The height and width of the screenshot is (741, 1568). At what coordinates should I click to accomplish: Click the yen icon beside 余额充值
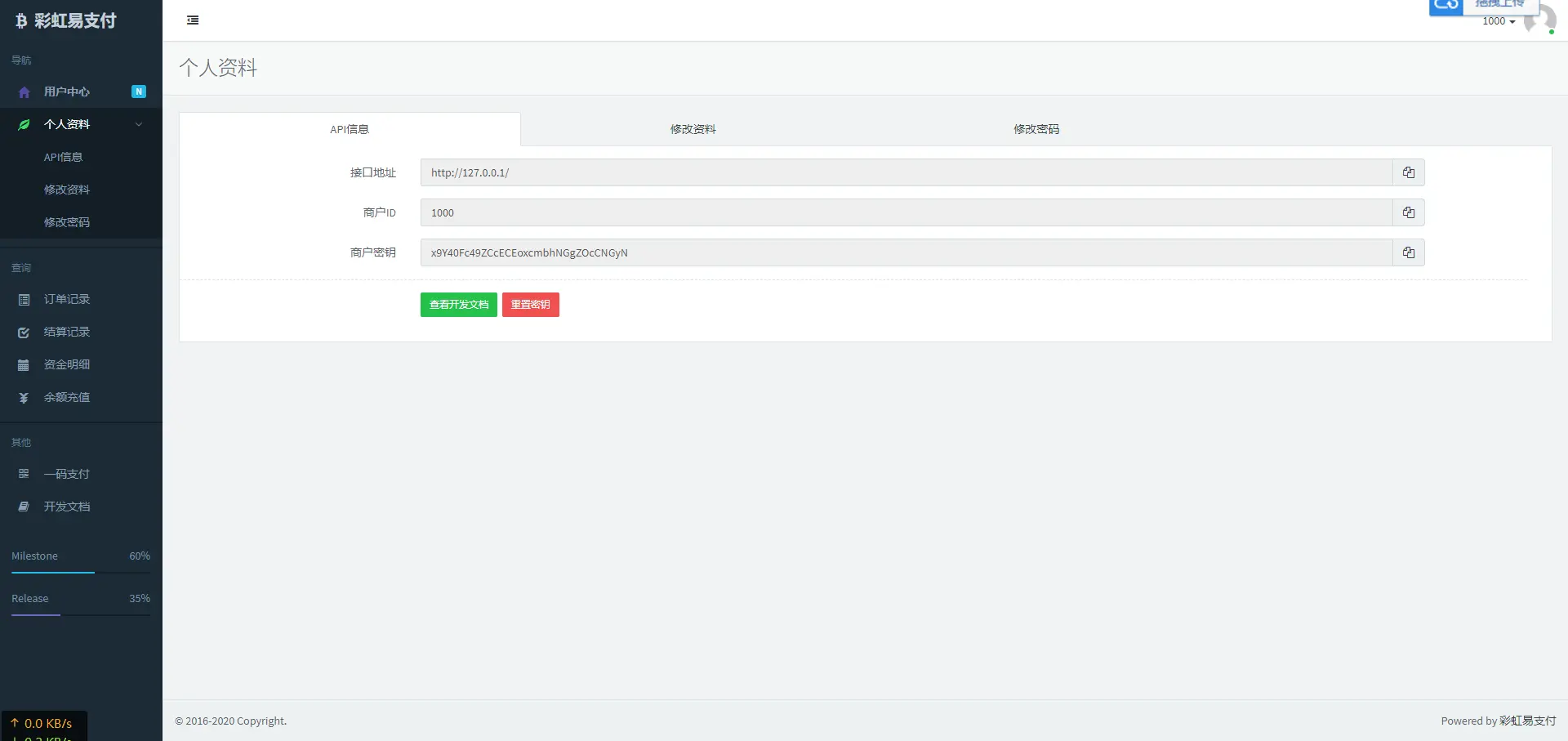coord(24,398)
